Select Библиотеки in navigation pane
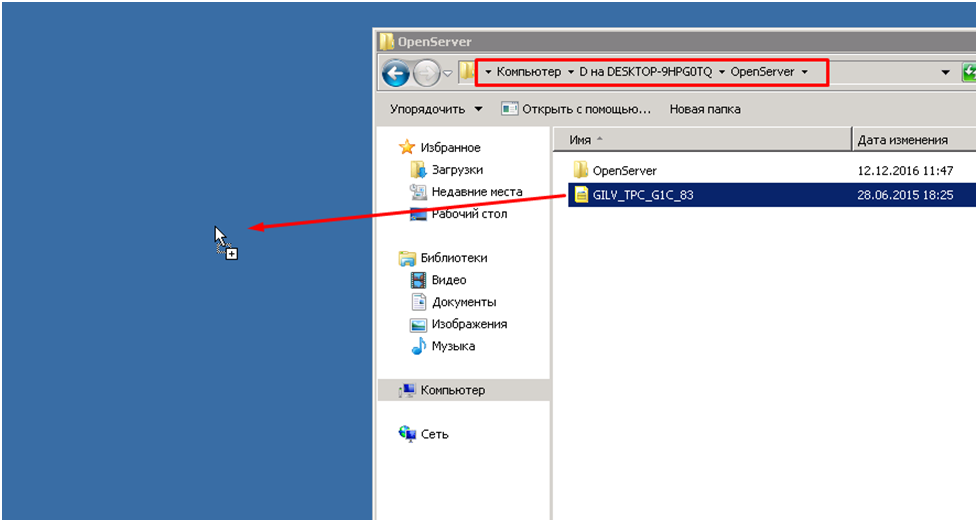This screenshot has height=522, width=978. (x=453, y=258)
